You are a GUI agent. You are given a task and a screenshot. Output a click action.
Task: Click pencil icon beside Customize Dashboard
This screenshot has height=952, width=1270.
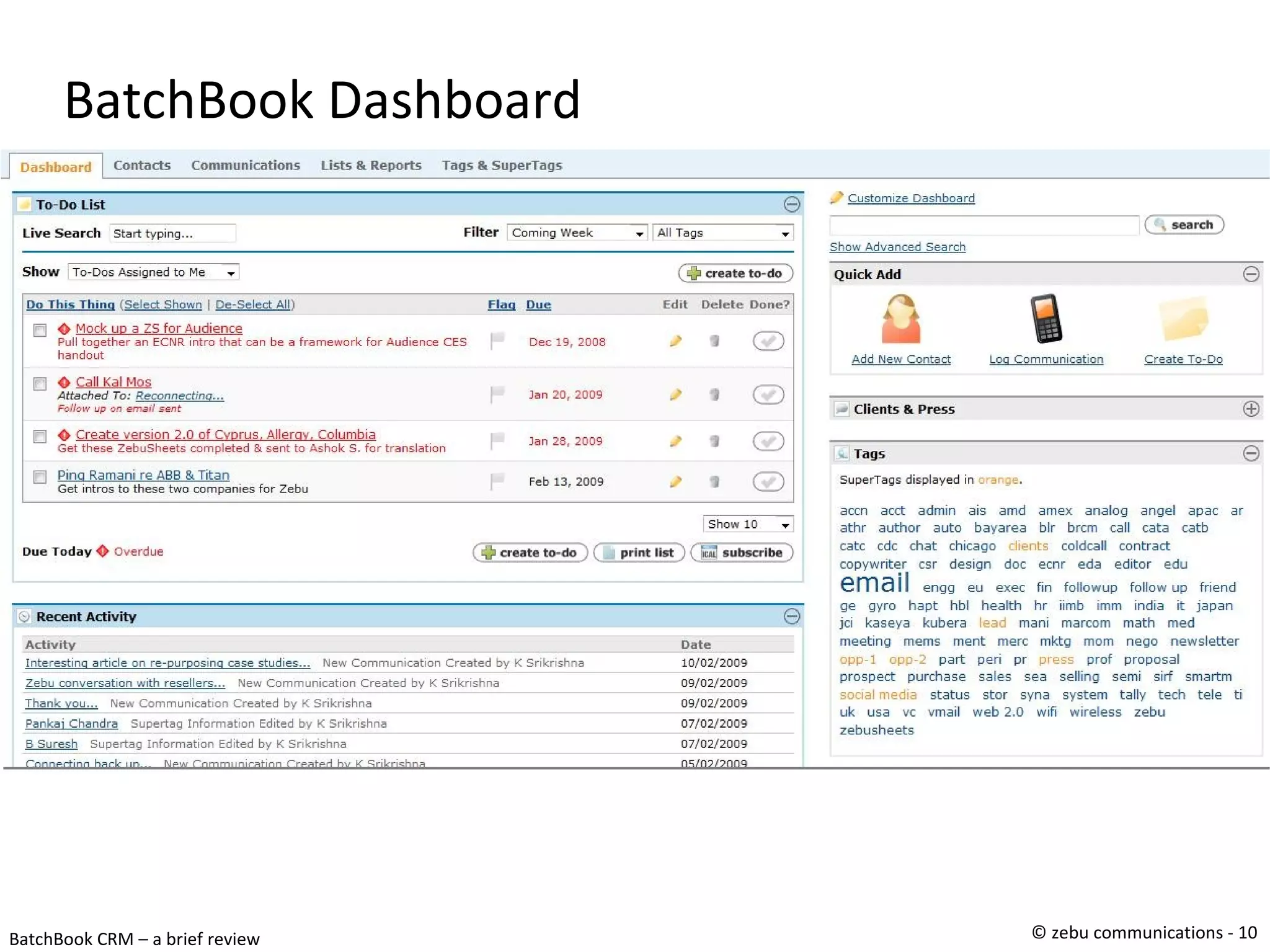[x=837, y=198]
